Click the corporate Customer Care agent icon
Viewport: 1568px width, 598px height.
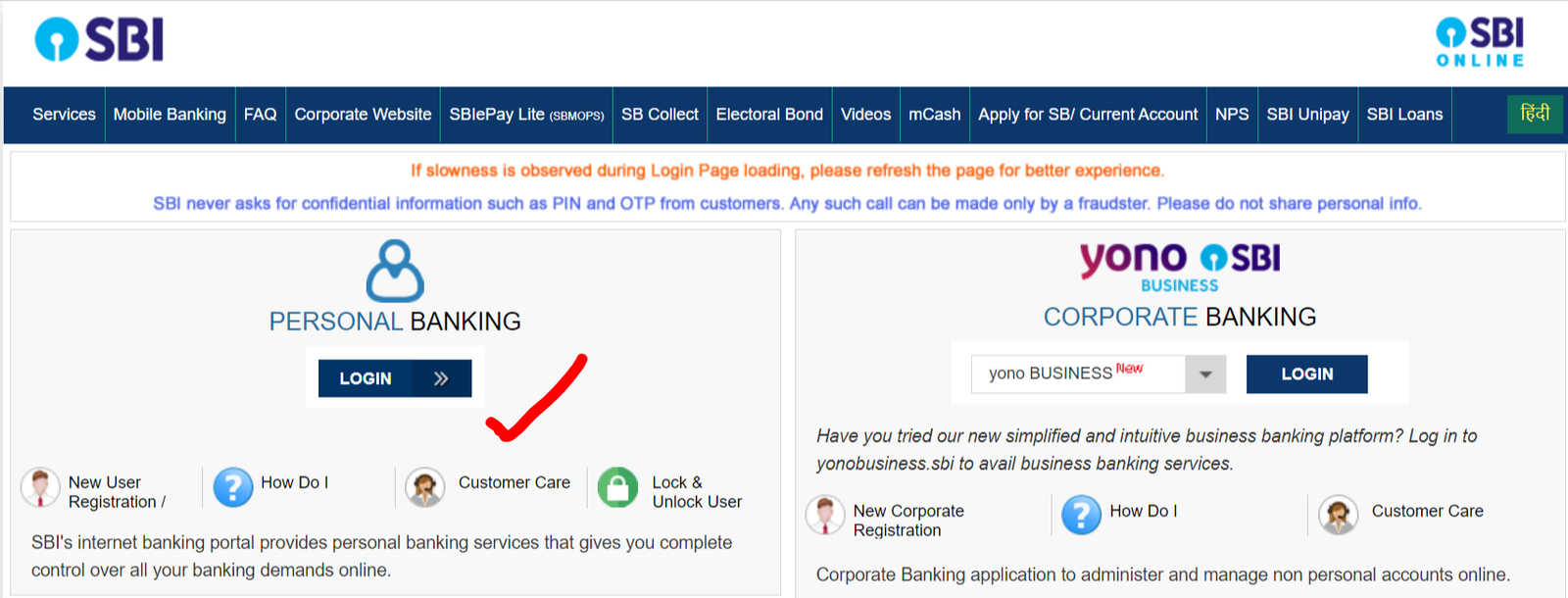tap(1339, 516)
